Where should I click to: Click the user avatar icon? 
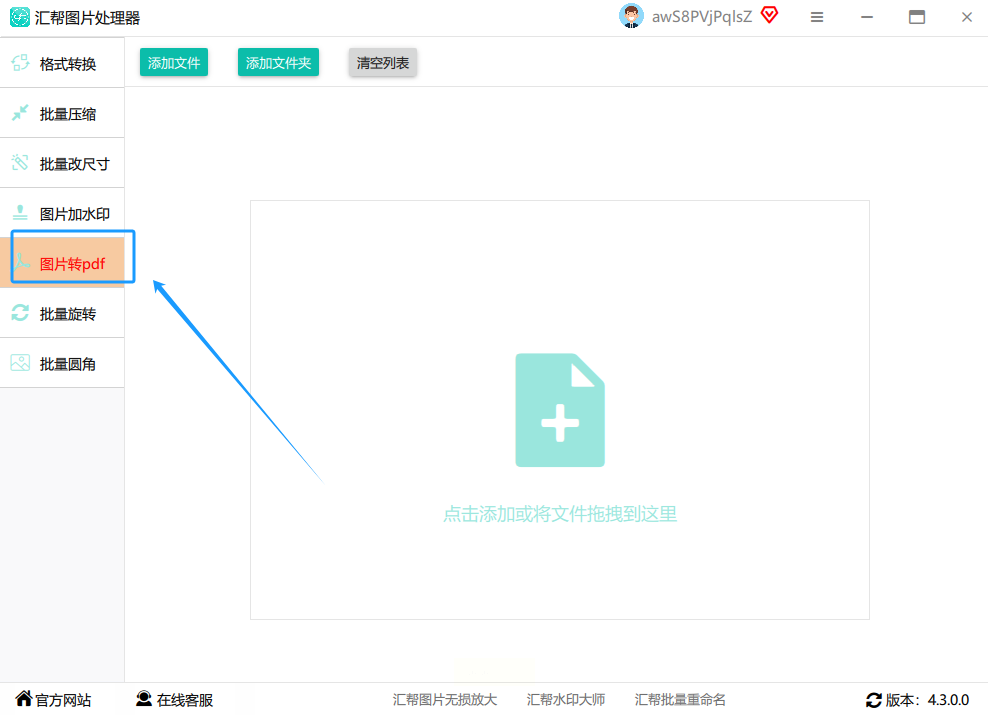(631, 16)
